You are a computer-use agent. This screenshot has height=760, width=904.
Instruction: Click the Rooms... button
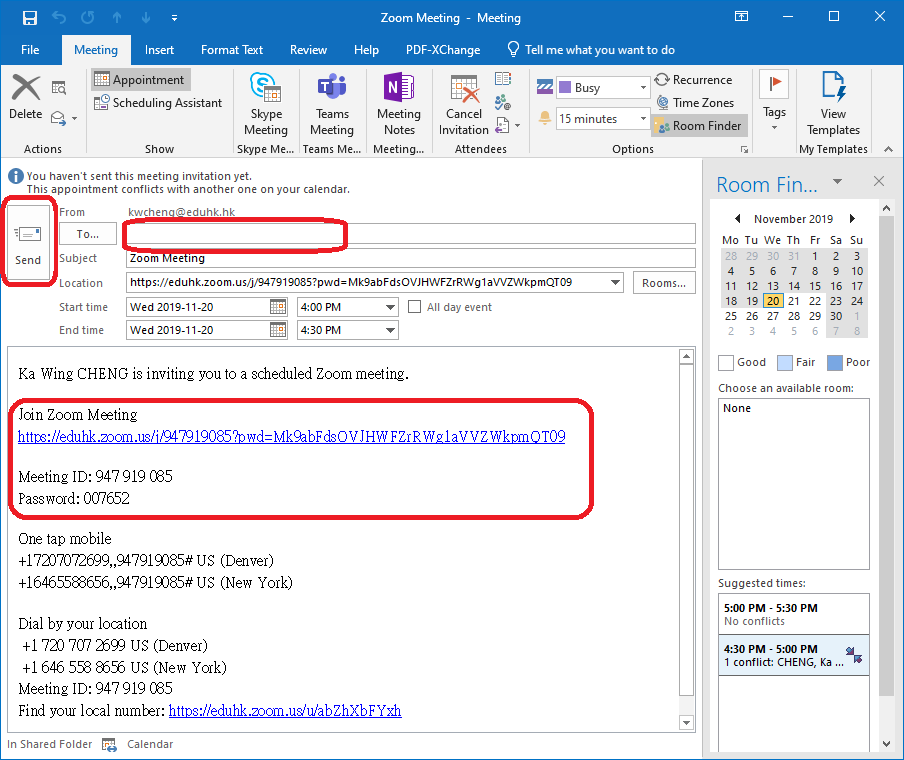(664, 283)
